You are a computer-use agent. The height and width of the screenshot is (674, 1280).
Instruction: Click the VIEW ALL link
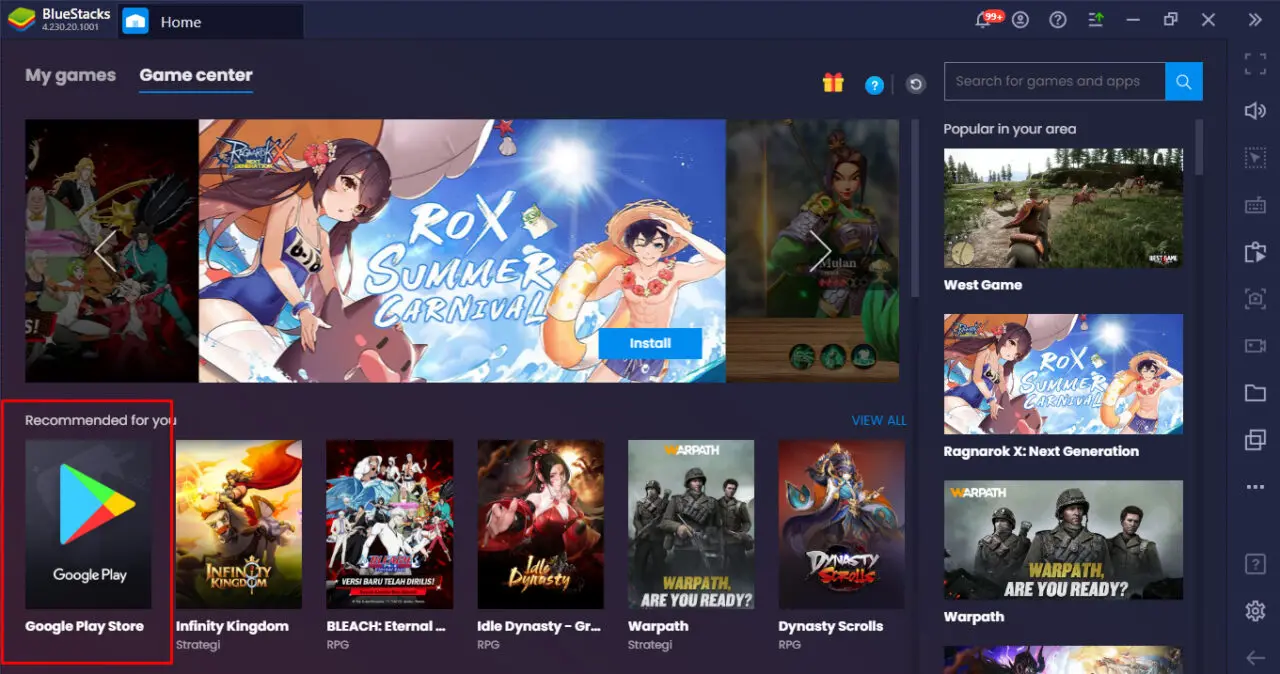click(879, 420)
